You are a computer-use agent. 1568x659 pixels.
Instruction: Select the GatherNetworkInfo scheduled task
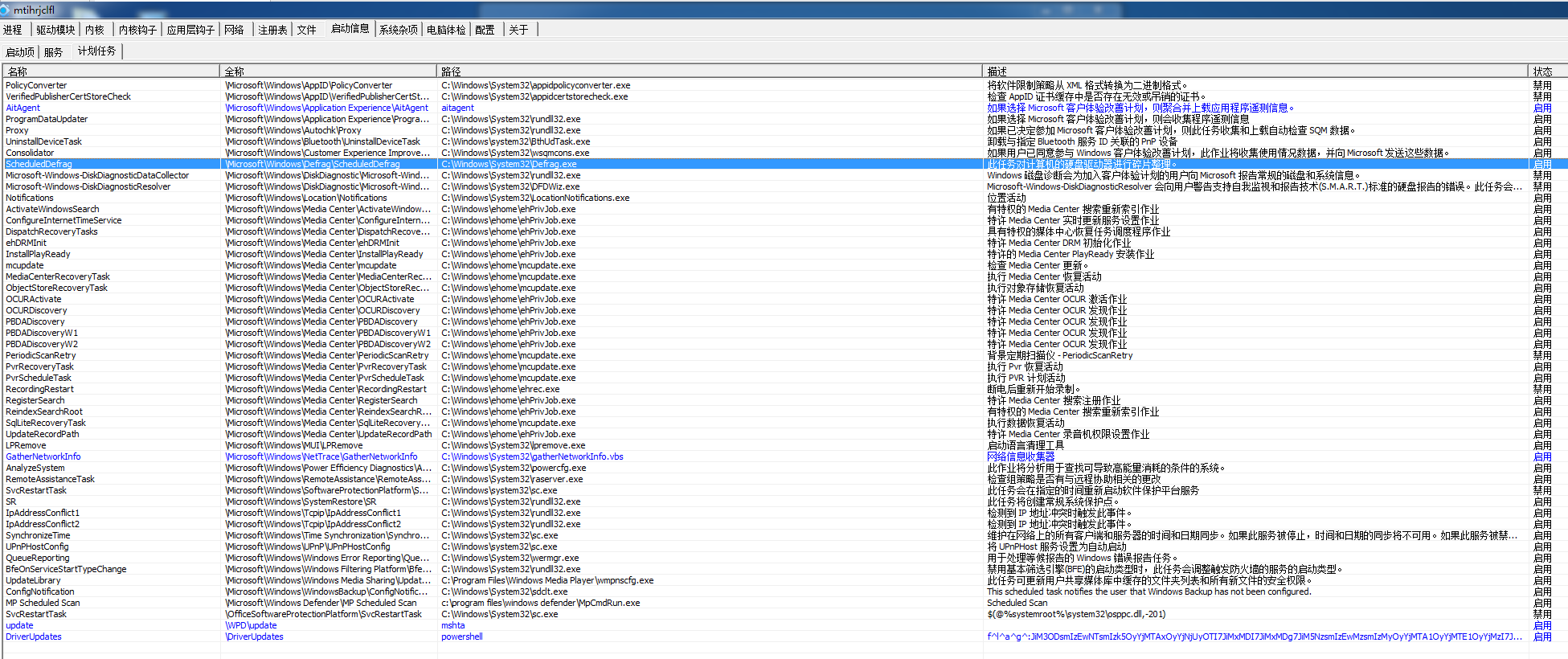[x=43, y=456]
